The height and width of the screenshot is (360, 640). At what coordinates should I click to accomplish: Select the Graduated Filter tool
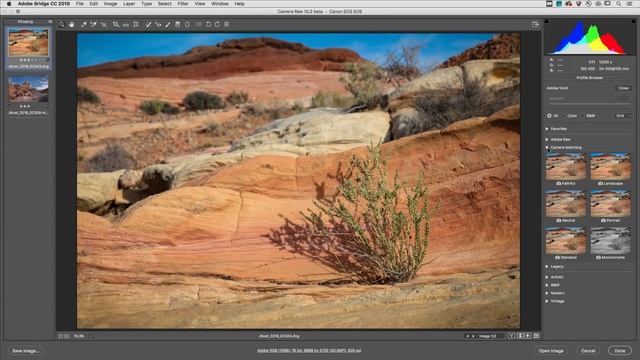(x=178, y=24)
